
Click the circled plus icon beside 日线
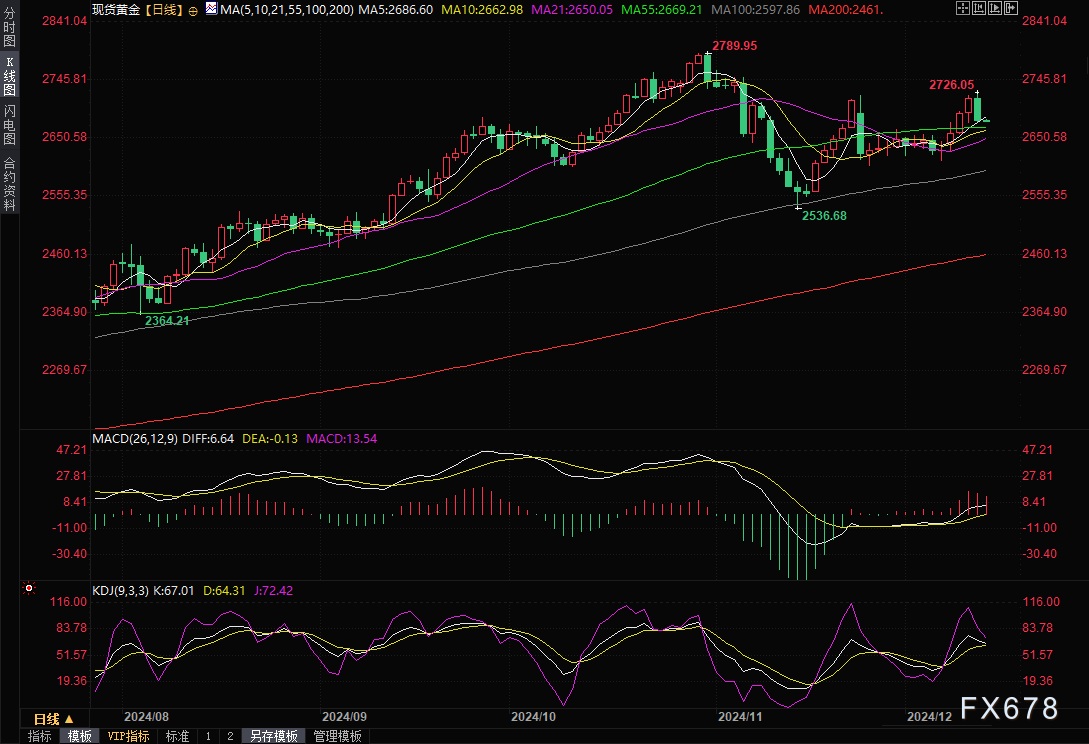[x=193, y=9]
